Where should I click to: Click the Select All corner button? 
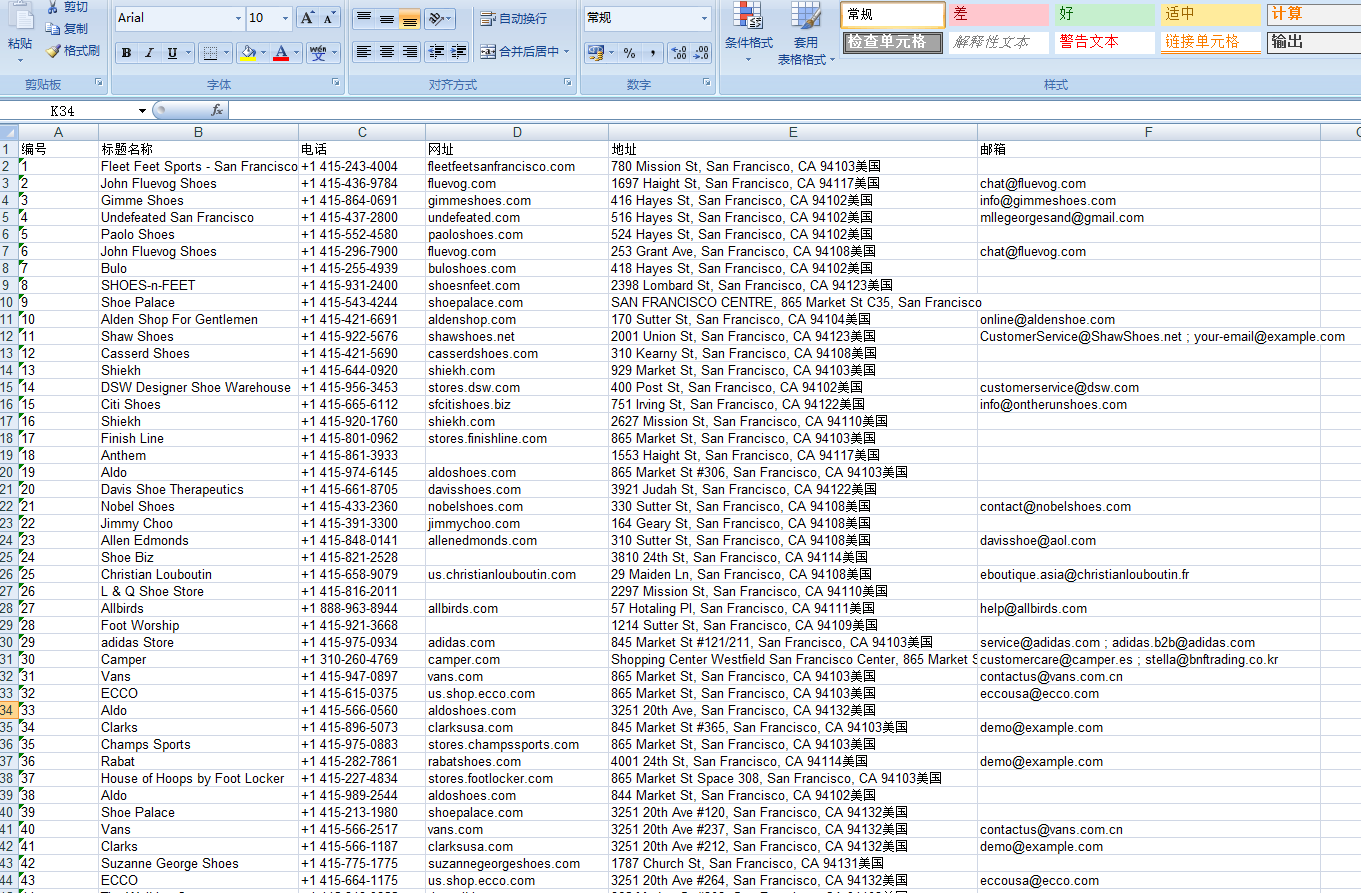[9, 132]
